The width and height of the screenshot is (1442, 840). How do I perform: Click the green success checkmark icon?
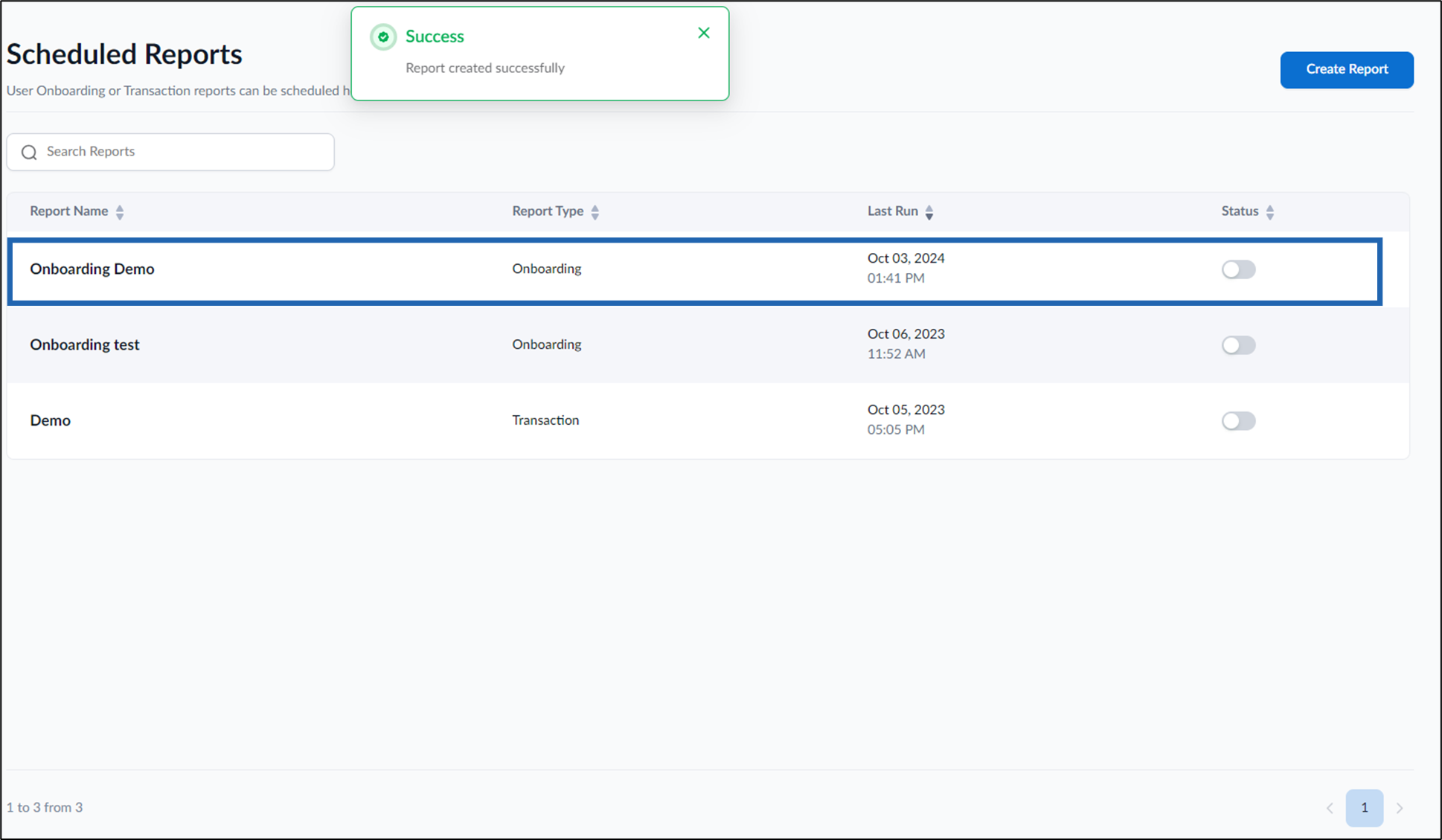pos(383,36)
